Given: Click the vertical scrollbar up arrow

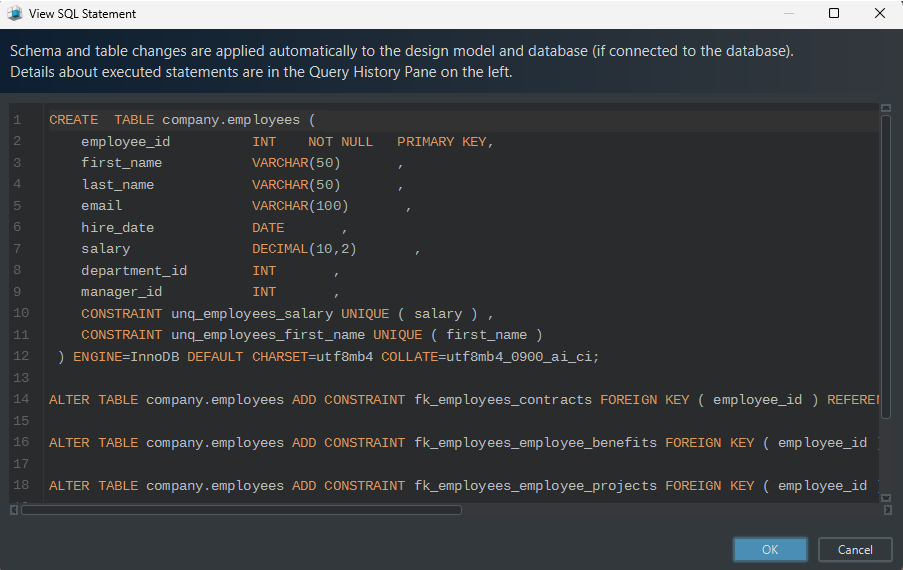Looking at the screenshot, I should tap(886, 108).
